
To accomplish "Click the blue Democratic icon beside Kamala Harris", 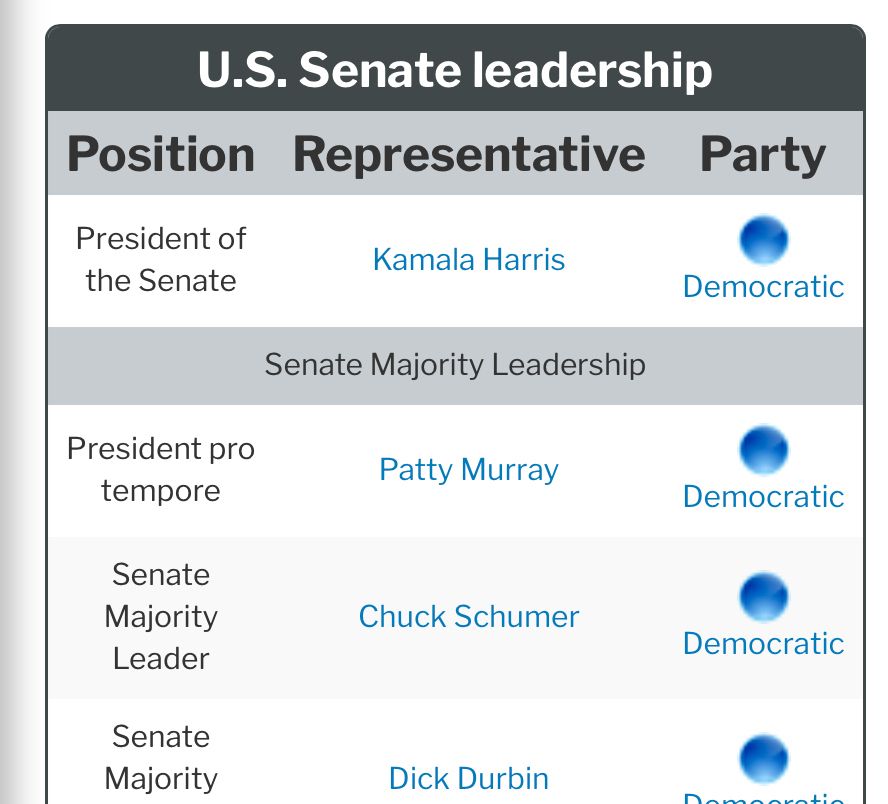I will click(x=763, y=240).
